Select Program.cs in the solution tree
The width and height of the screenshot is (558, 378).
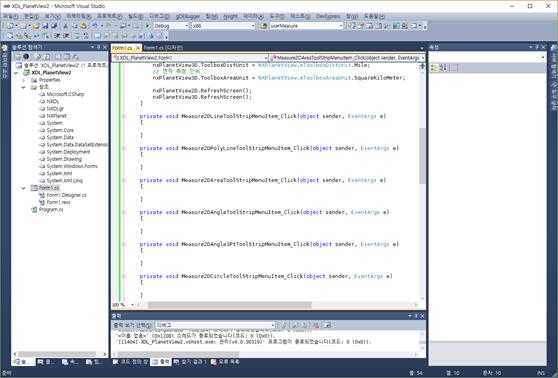pos(51,210)
